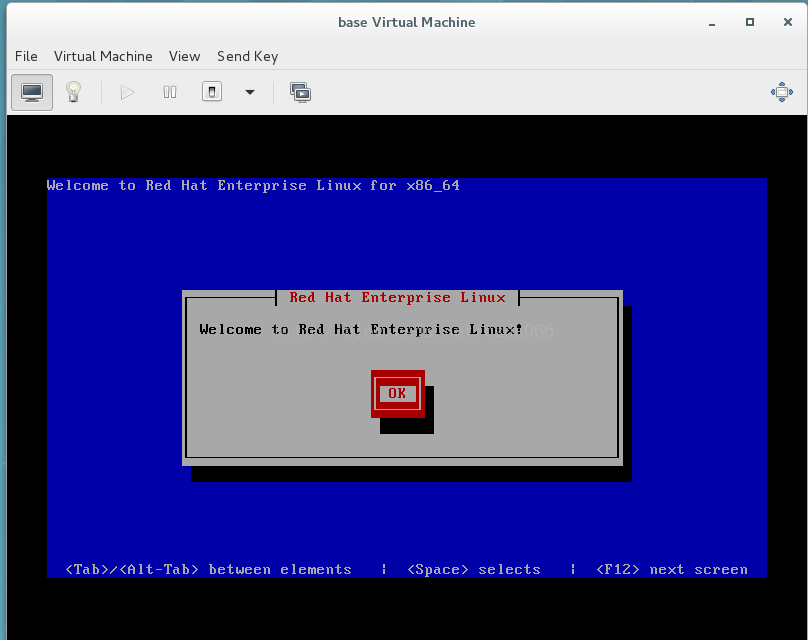Open the View menu

pos(184,56)
